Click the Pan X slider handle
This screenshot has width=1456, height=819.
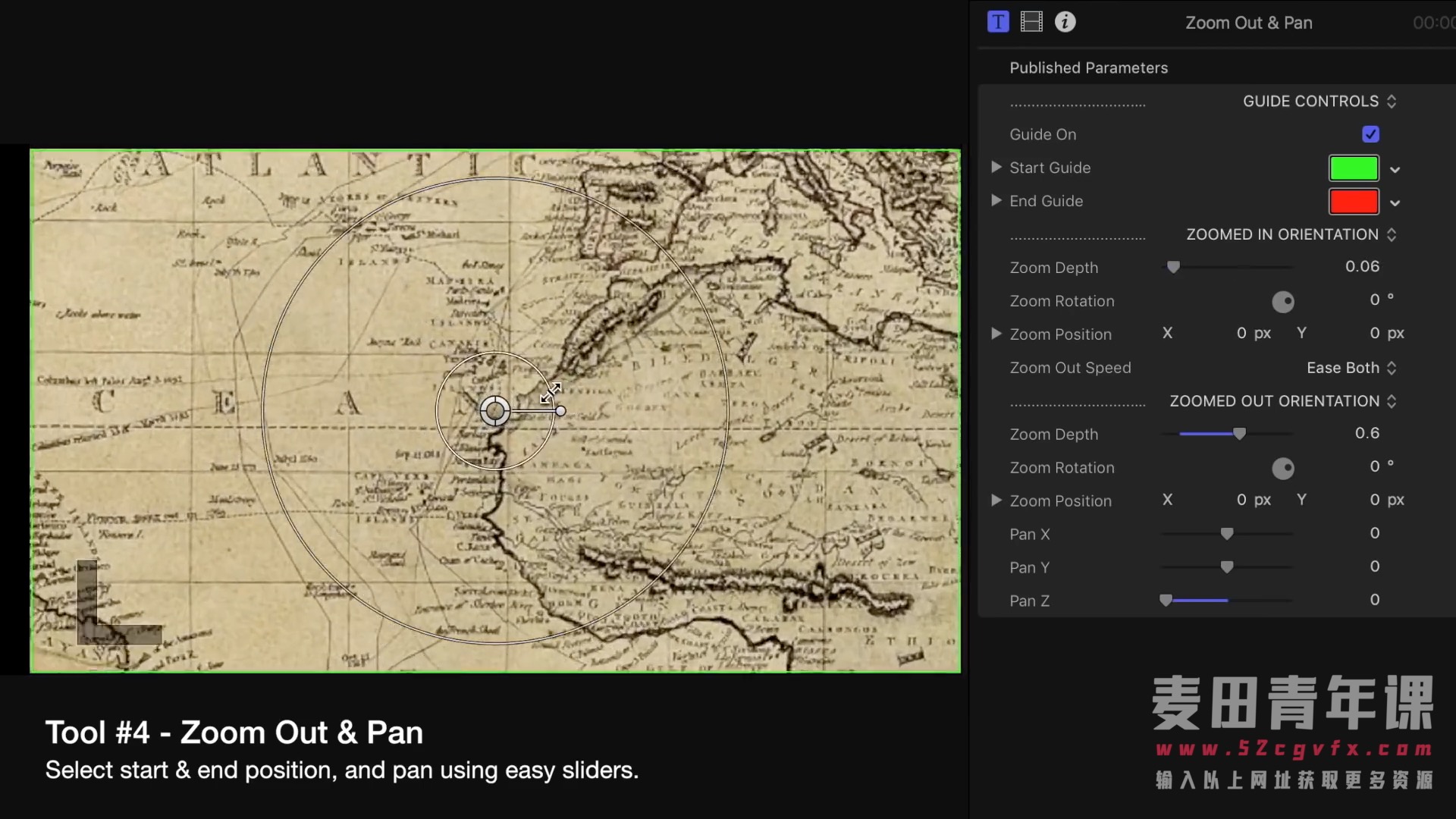[x=1227, y=534]
